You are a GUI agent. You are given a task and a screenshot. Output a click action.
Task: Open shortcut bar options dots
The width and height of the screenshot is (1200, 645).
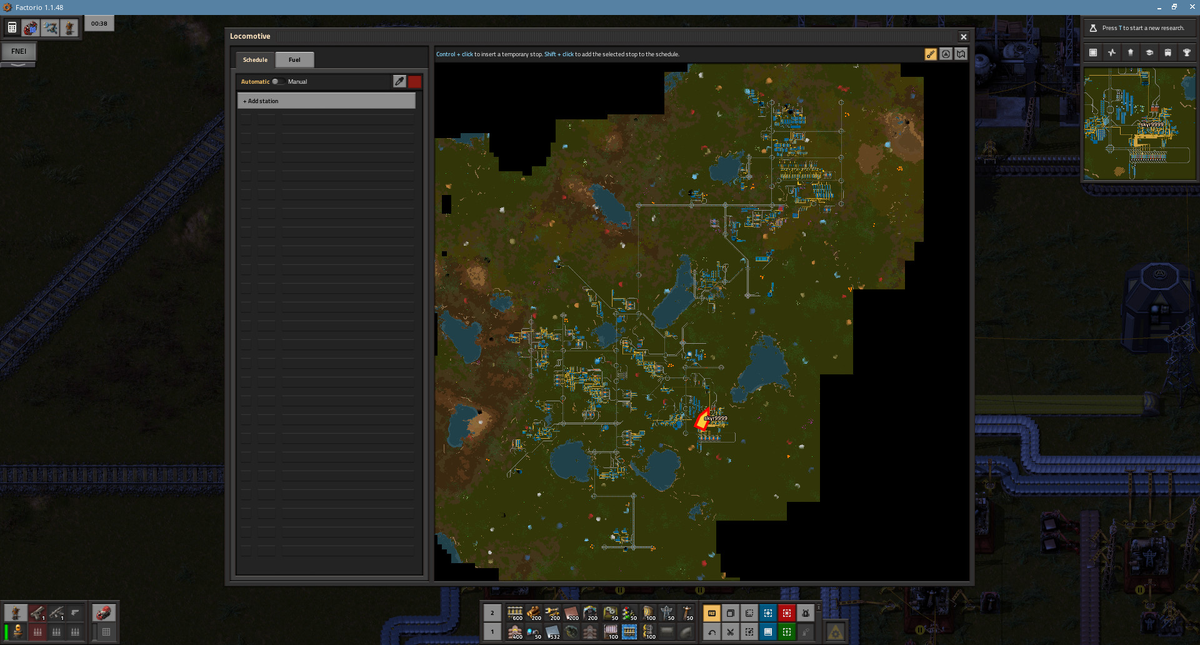[x=818, y=606]
